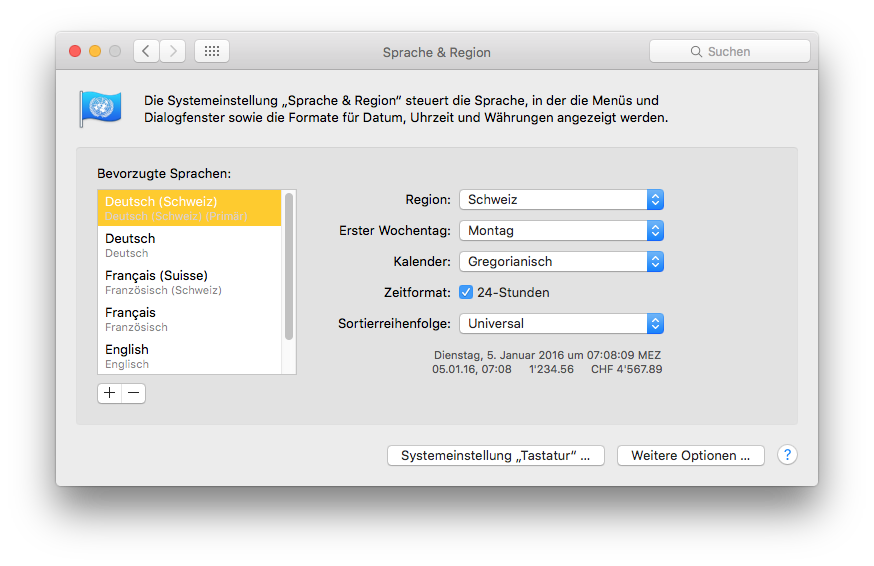Click the Bevorzugte Sprachen label
The image size is (874, 566).
[x=164, y=173]
